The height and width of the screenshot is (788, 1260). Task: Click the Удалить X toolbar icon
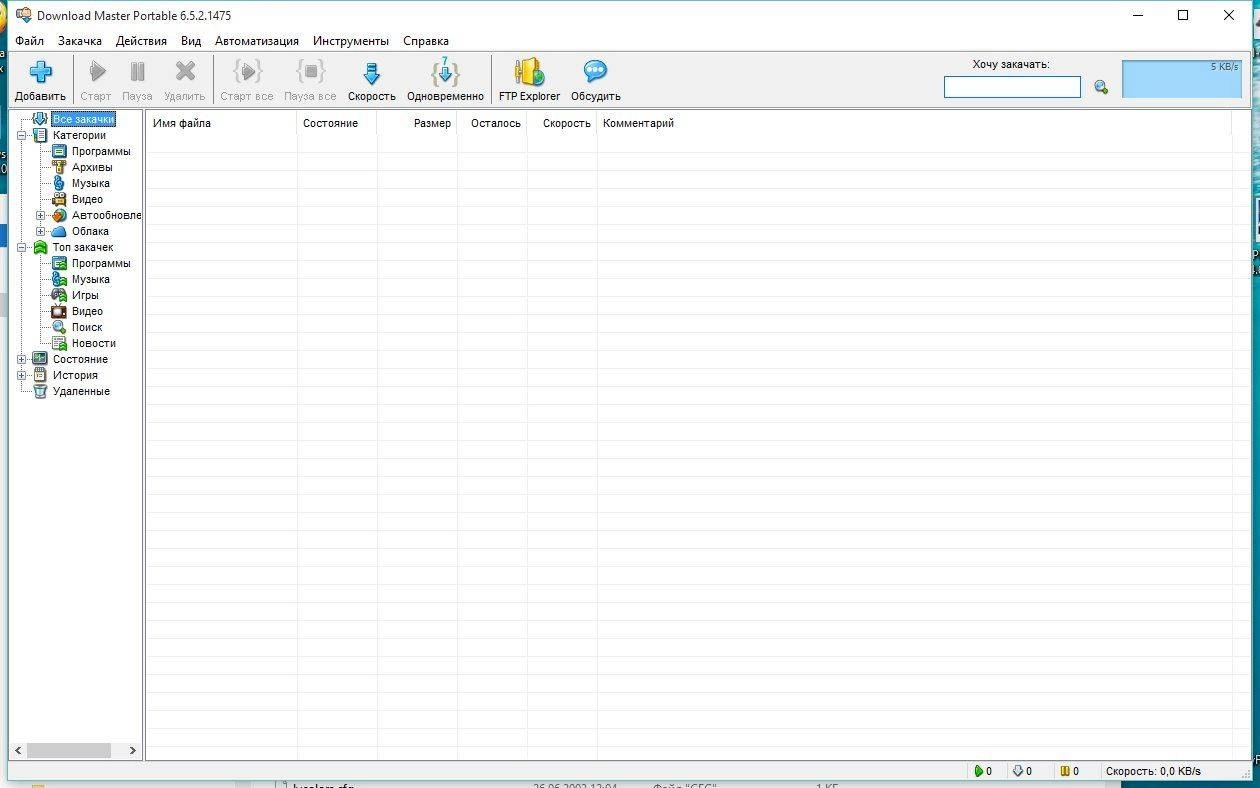point(185,72)
